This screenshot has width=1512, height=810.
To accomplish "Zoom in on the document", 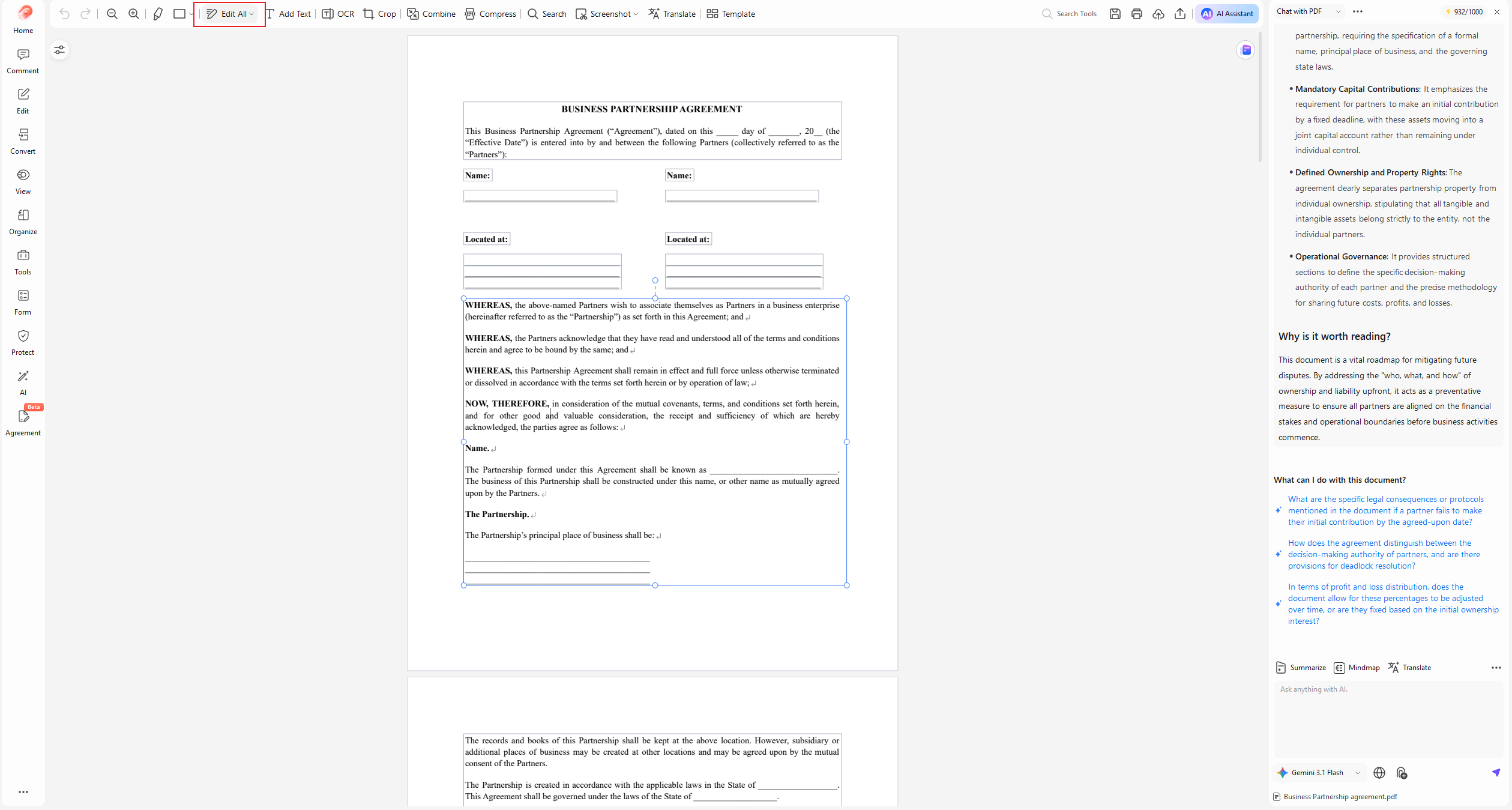I will 134,14.
